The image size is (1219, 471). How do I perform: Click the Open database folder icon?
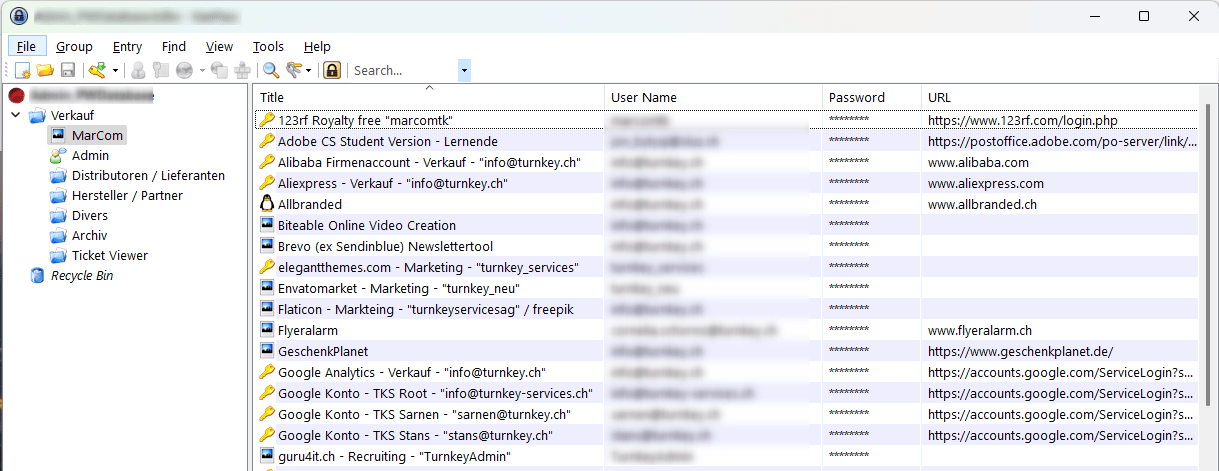click(45, 70)
